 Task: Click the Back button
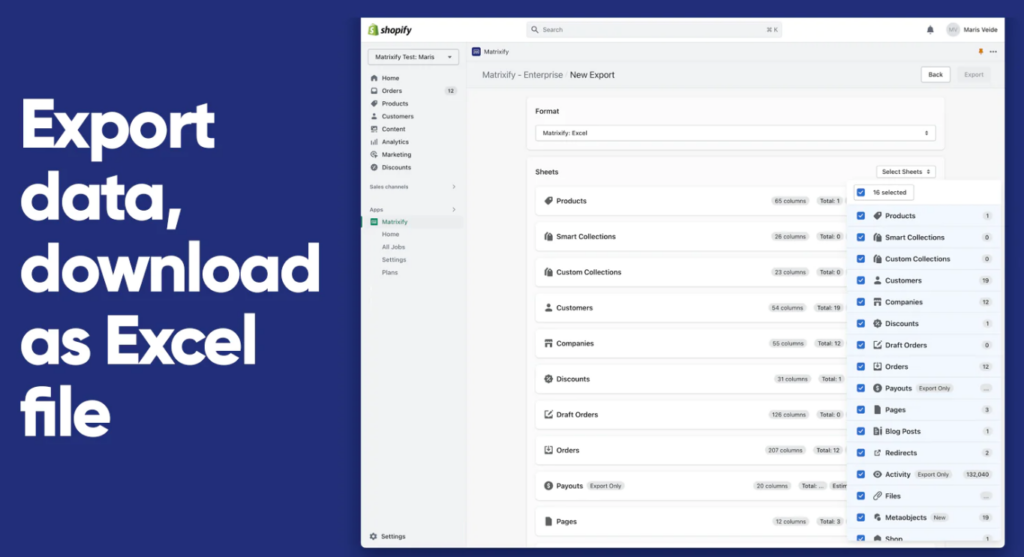click(935, 75)
